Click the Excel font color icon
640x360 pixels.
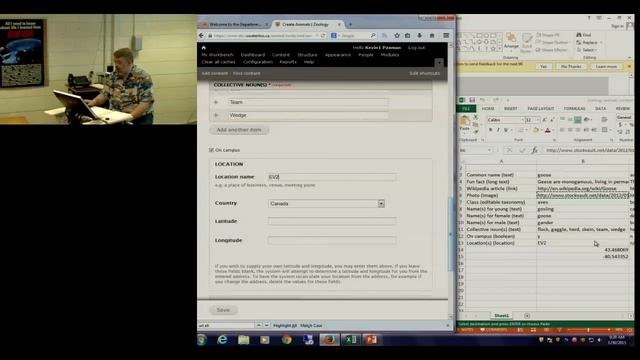point(548,130)
